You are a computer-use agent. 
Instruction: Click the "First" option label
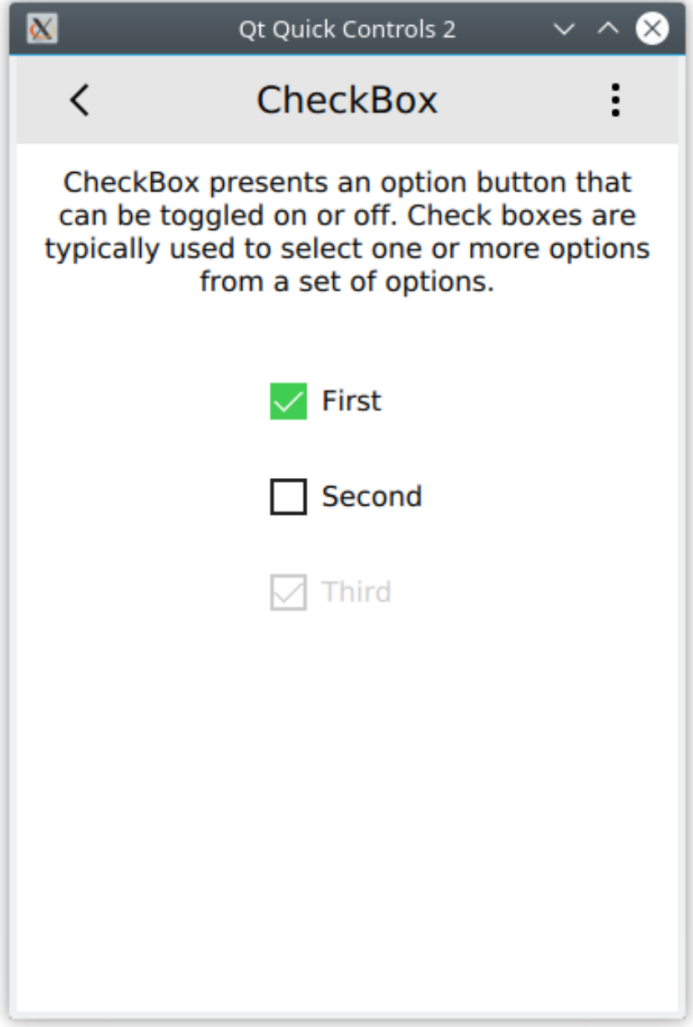(x=351, y=401)
